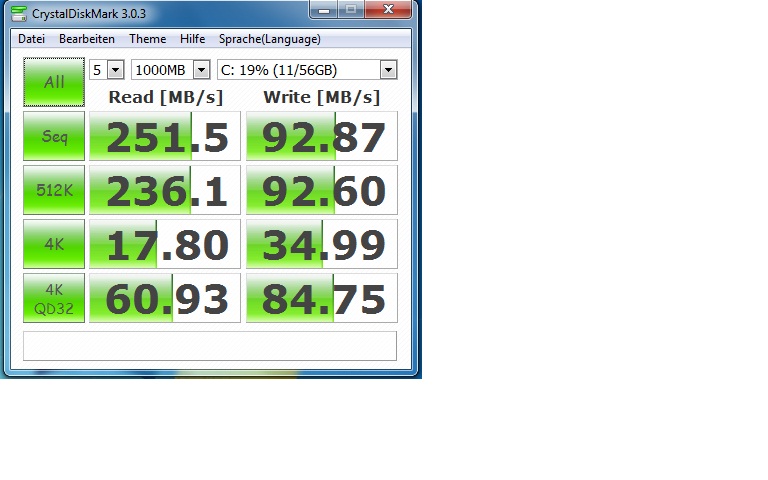Open the Sprache(Language) menu
Screen dimensions: 768x480
[x=270, y=39]
